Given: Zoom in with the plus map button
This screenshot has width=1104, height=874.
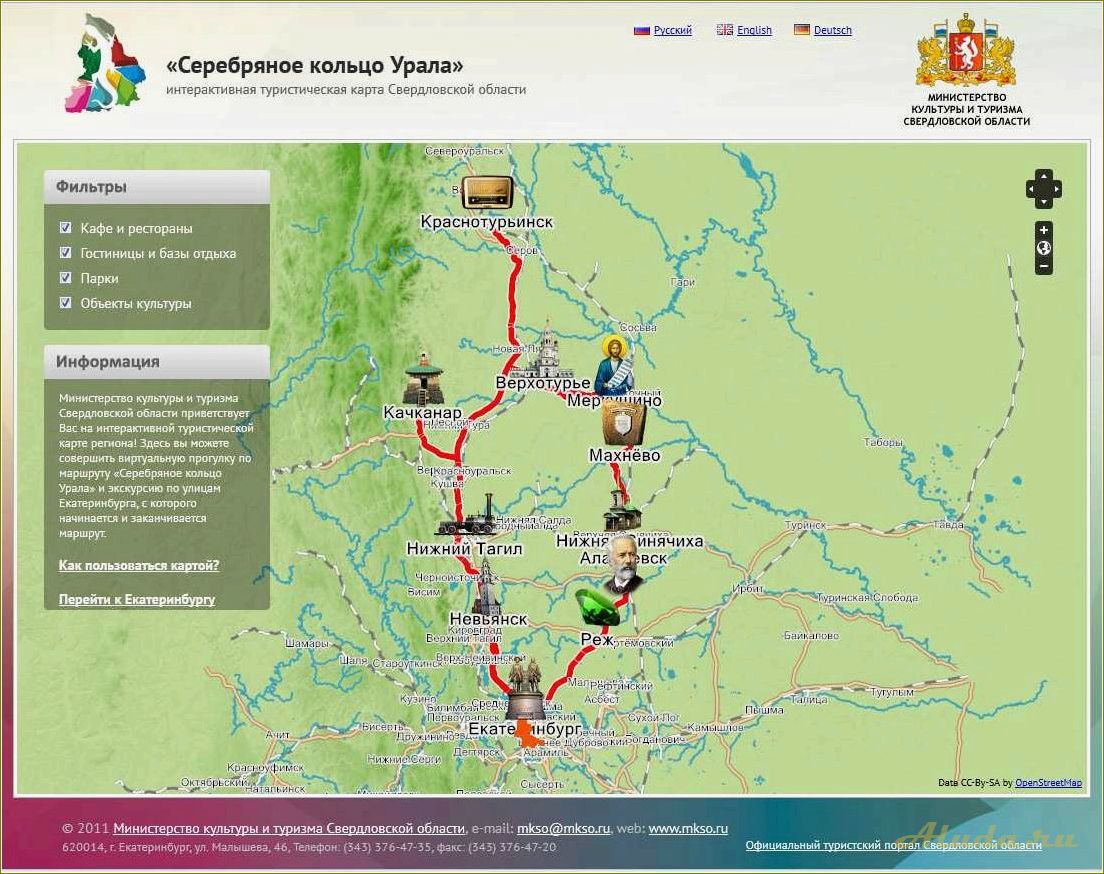Looking at the screenshot, I should tap(1044, 231).
